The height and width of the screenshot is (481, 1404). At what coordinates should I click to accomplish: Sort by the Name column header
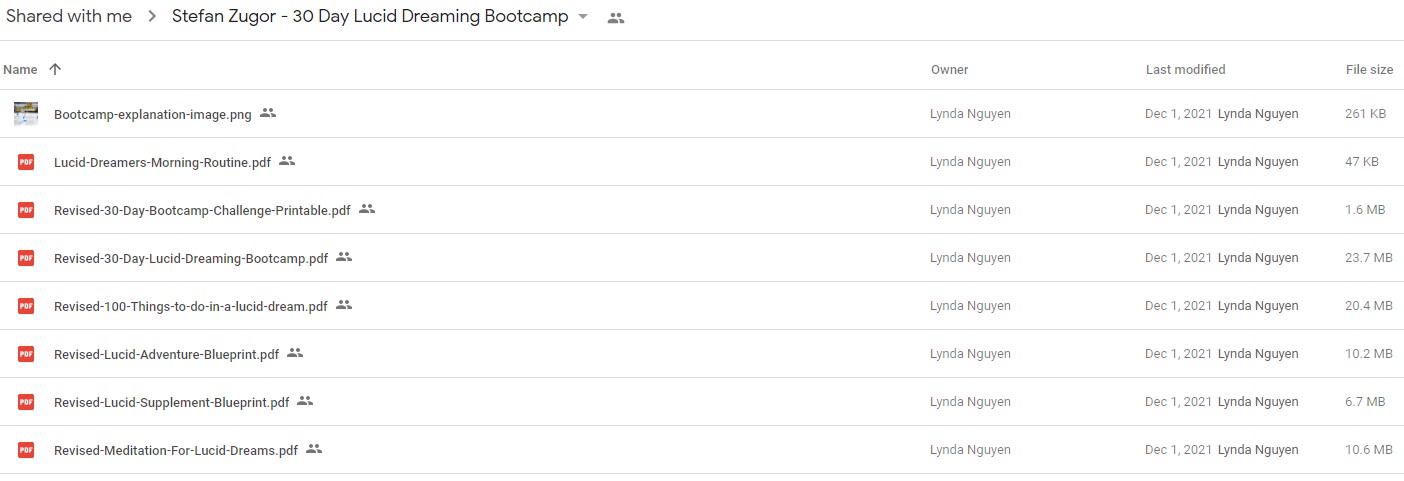(x=20, y=70)
